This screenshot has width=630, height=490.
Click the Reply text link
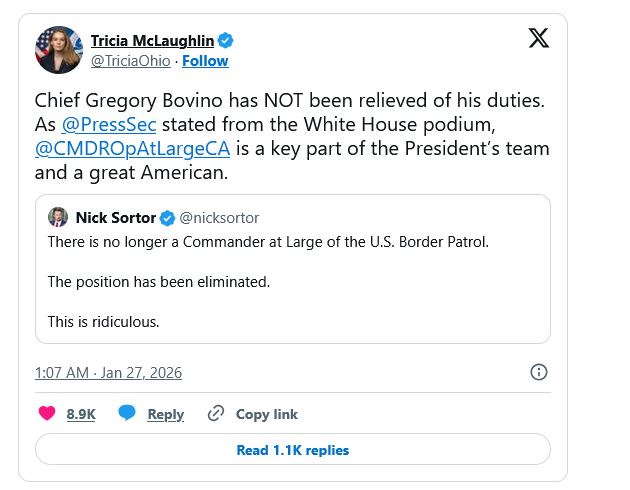[x=165, y=414]
